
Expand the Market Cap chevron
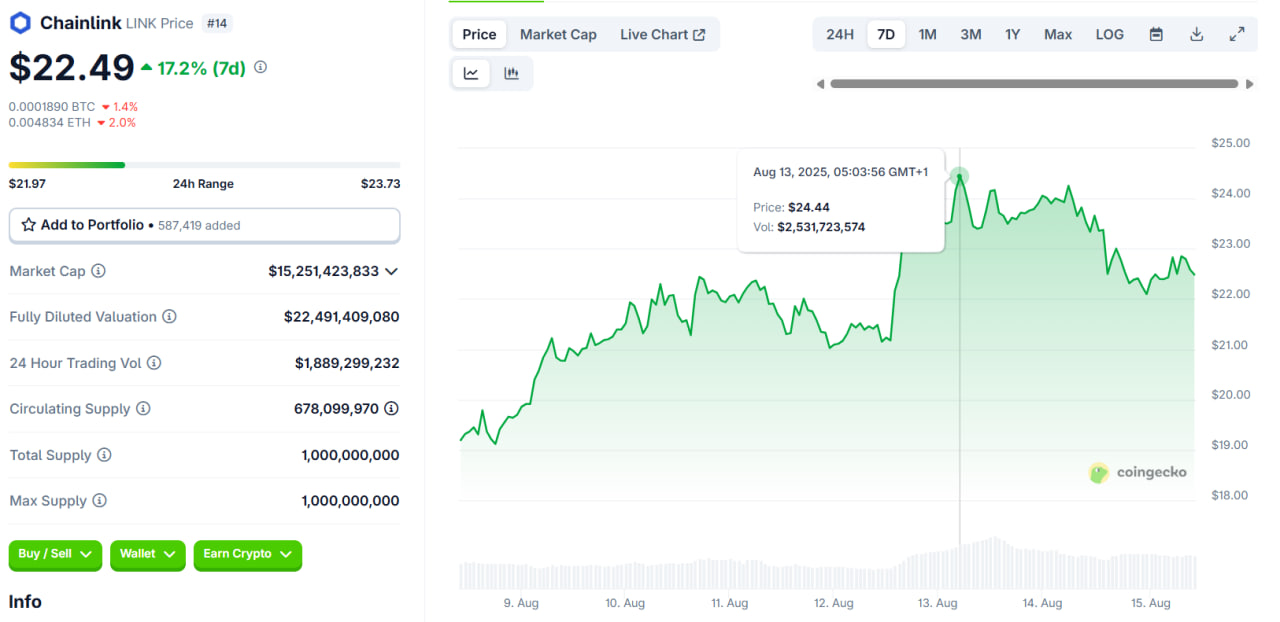[392, 271]
